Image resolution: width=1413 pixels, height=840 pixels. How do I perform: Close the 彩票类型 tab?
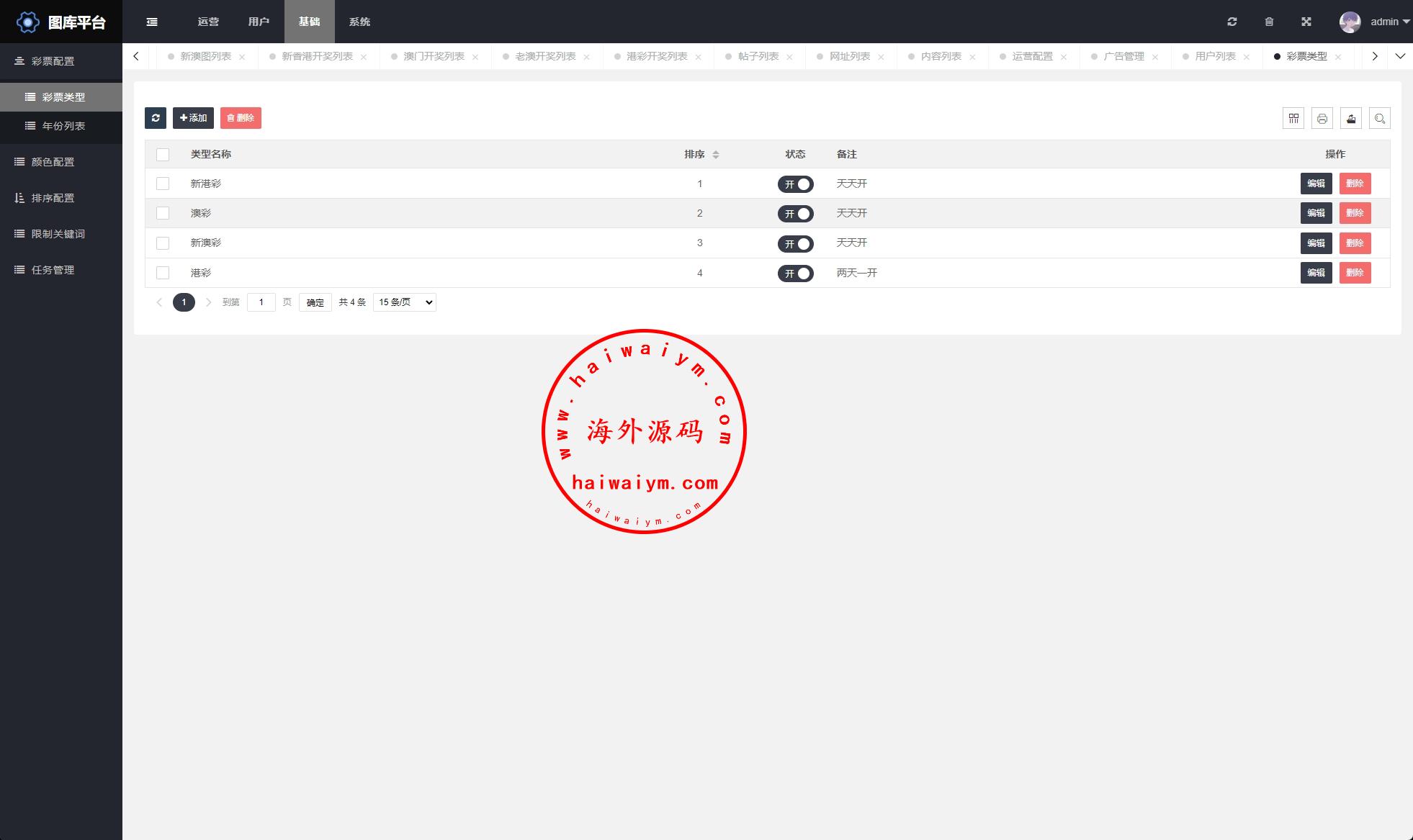(1339, 57)
